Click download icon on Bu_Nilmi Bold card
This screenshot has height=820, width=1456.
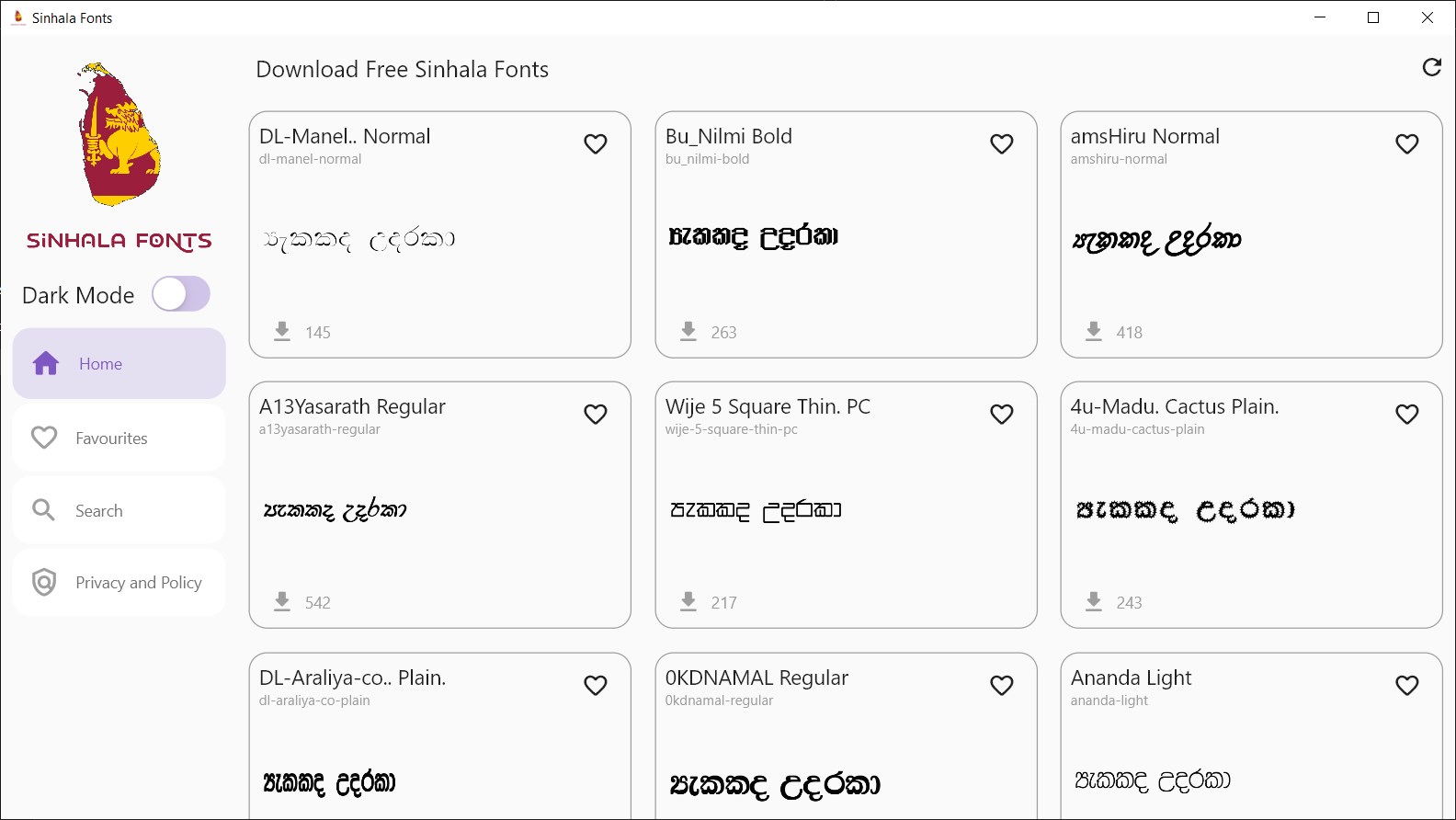(x=688, y=331)
